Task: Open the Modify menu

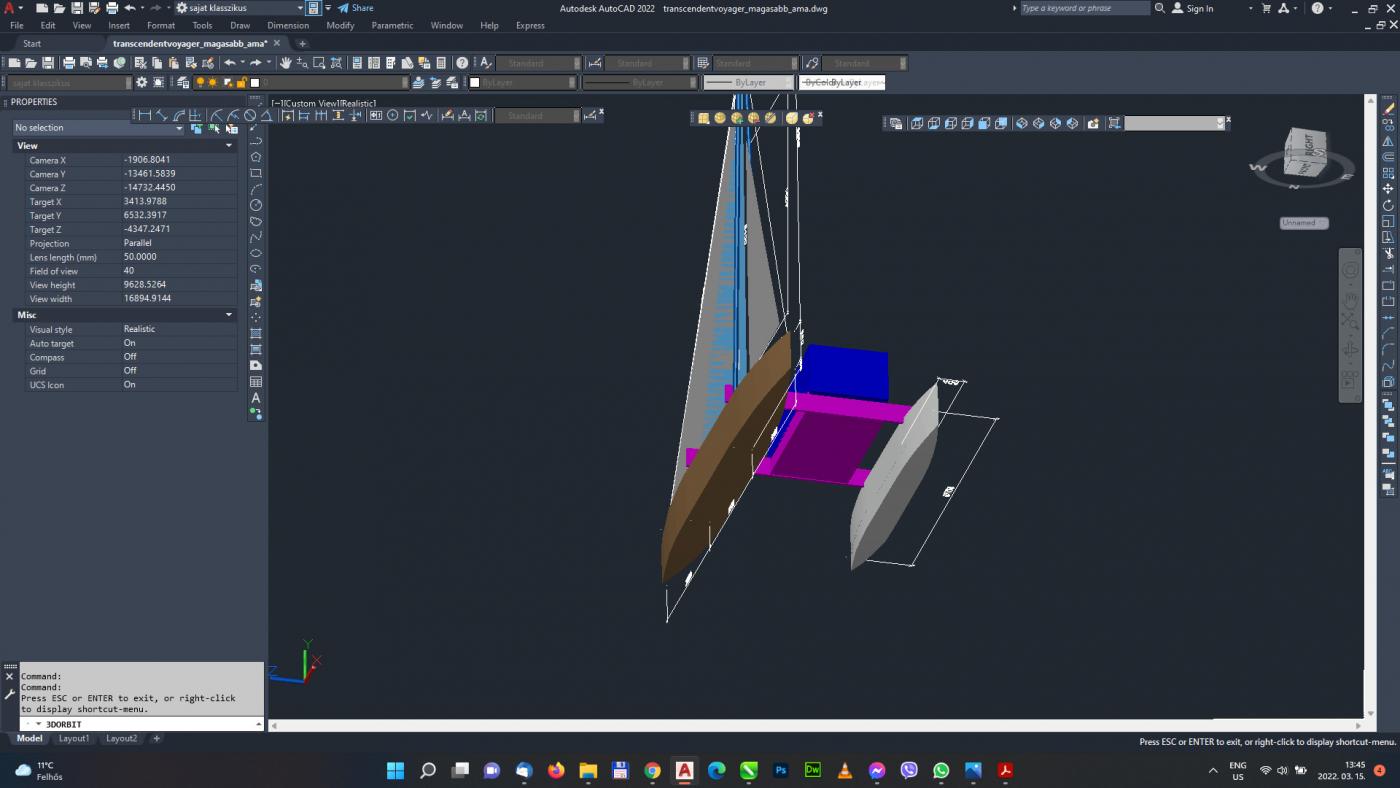Action: point(340,26)
